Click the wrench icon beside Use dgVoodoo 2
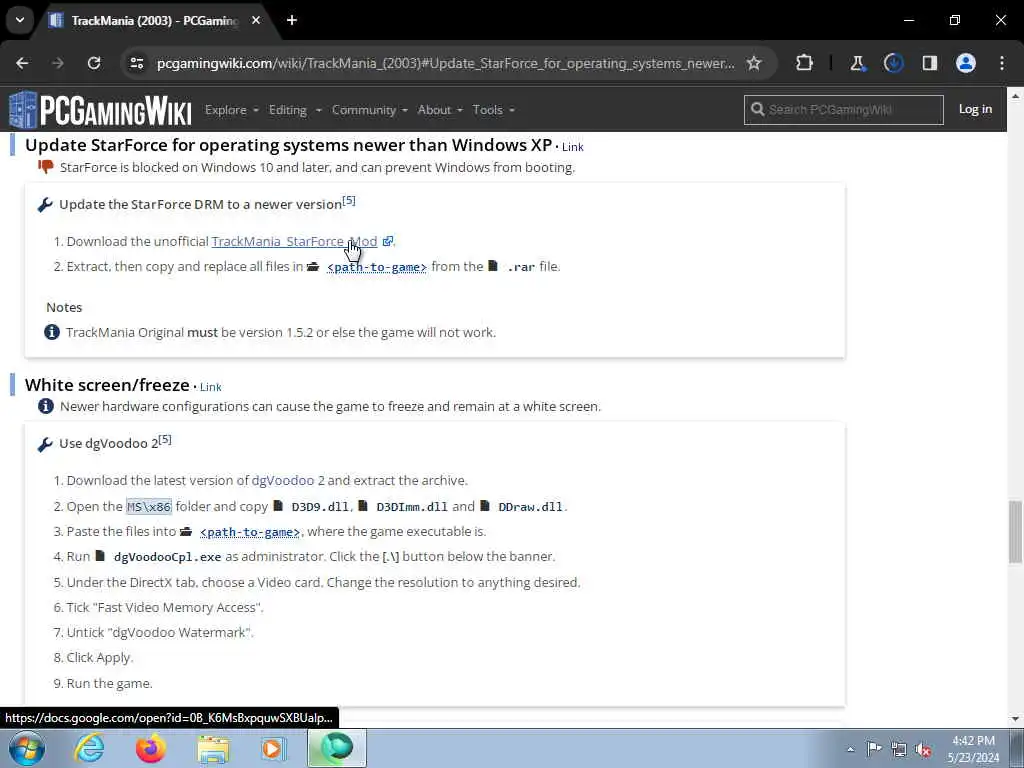The height and width of the screenshot is (768, 1024). pos(45,445)
